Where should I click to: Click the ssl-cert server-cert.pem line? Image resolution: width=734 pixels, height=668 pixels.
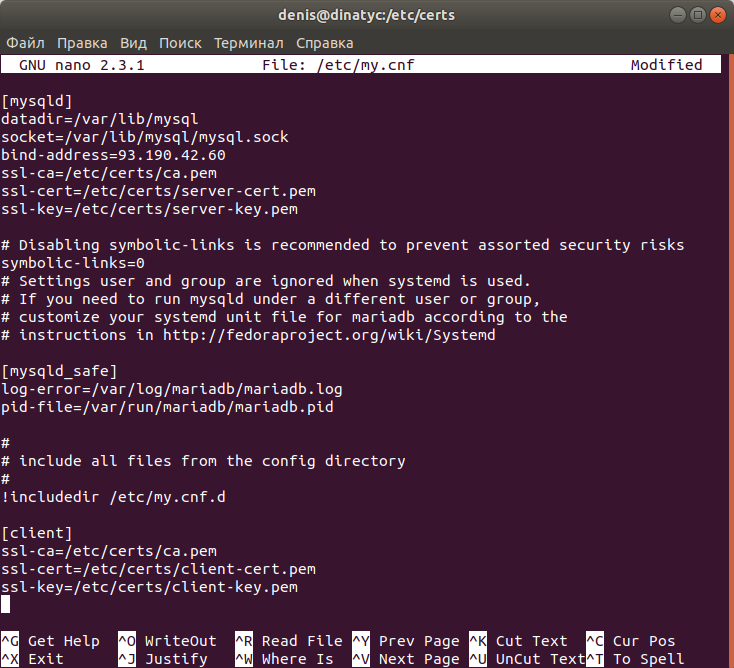pyautogui.click(x=158, y=191)
